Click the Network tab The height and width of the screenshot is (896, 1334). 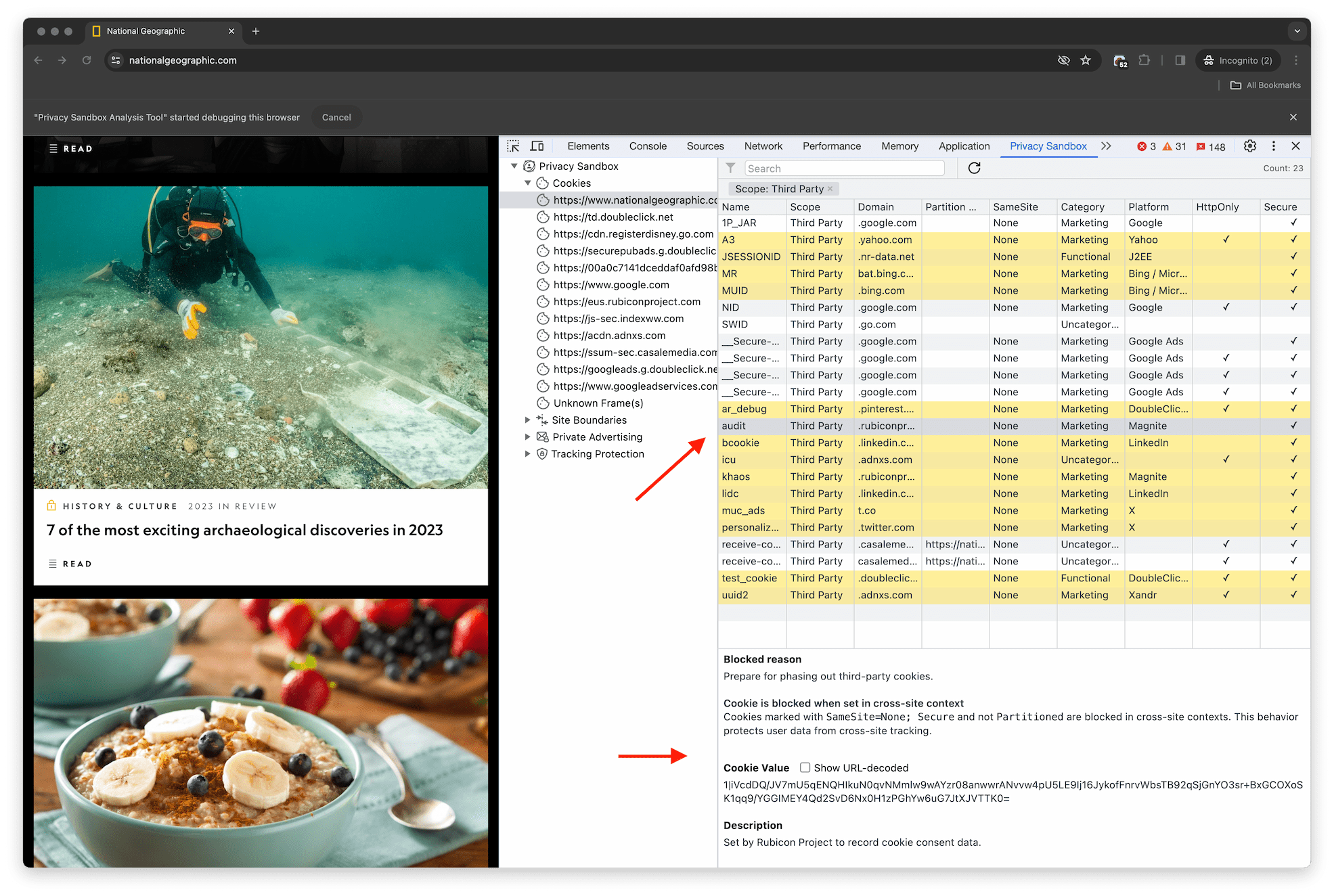[x=762, y=146]
